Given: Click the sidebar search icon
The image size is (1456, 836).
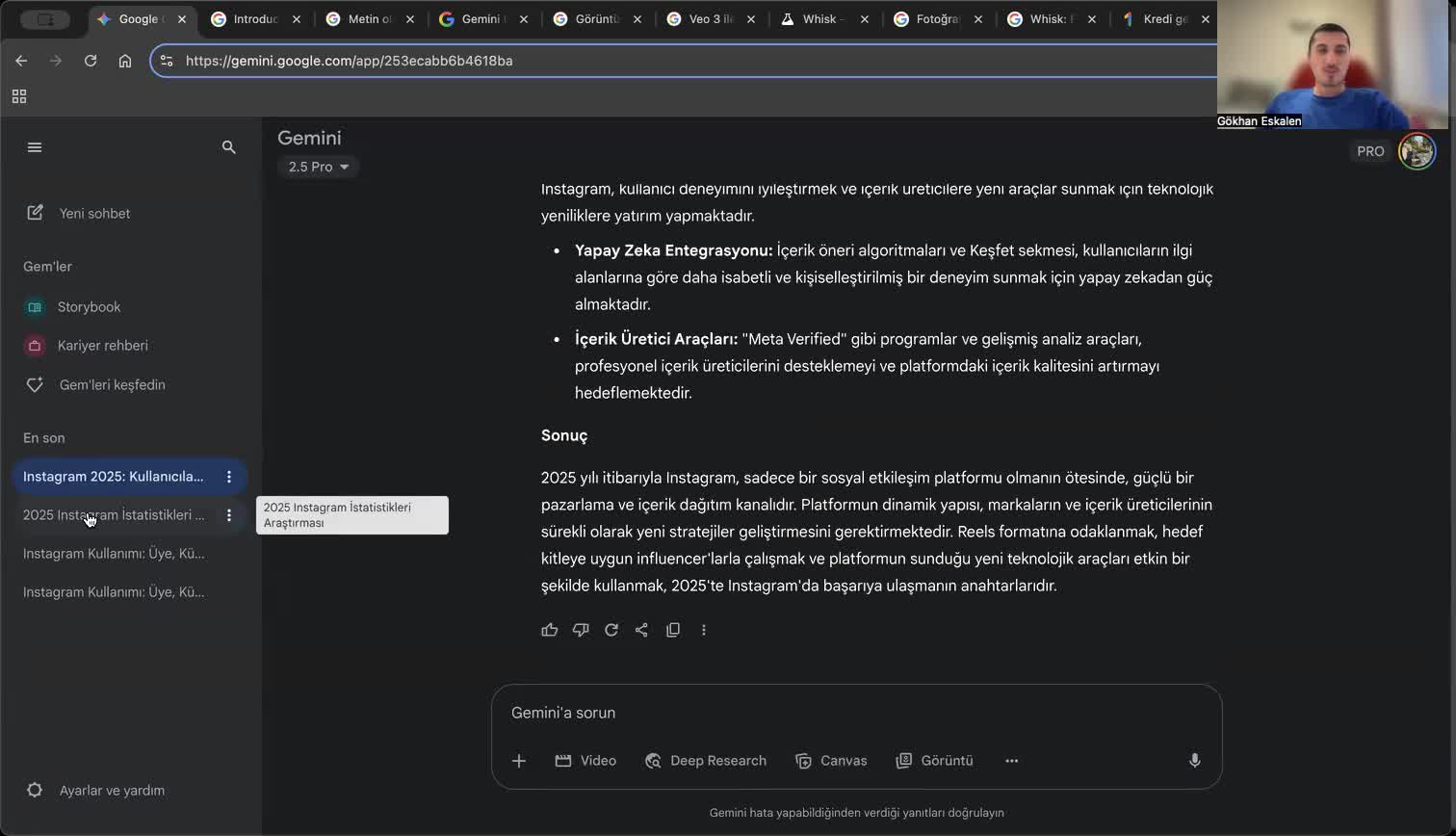Looking at the screenshot, I should pos(228,147).
